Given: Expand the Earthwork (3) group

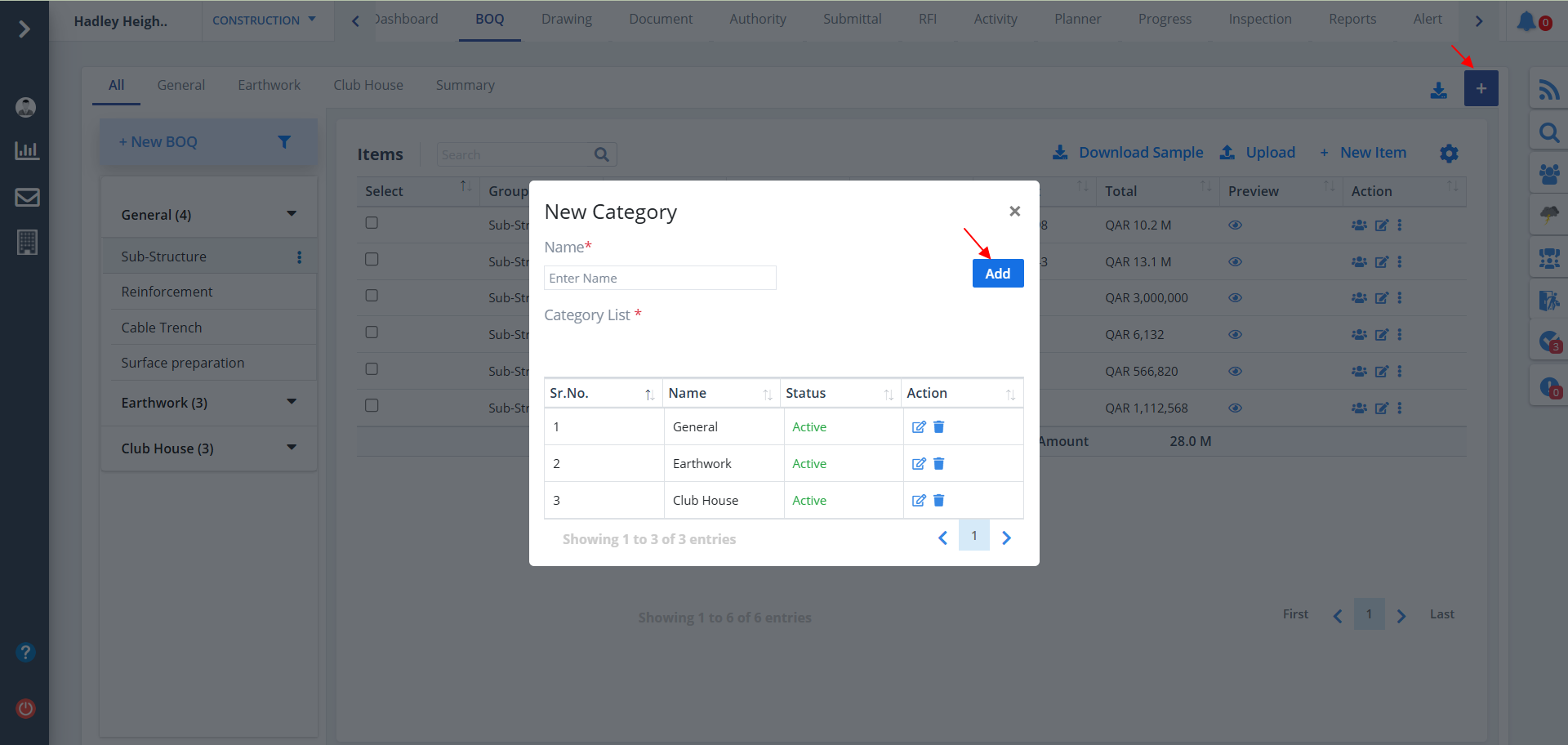Looking at the screenshot, I should 292,402.
